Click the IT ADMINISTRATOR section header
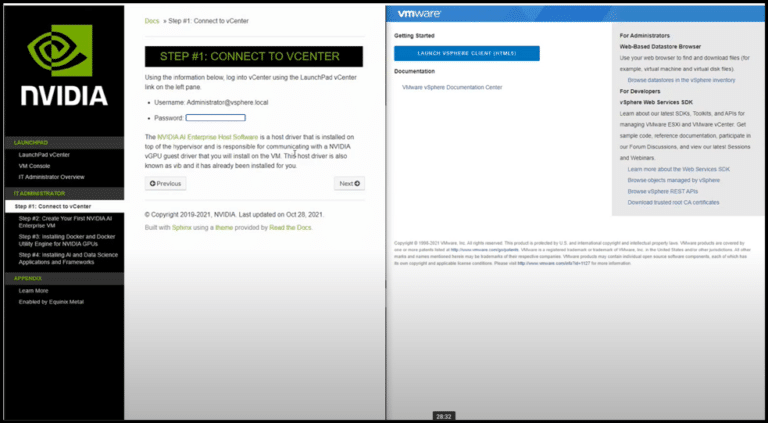 click(39, 193)
